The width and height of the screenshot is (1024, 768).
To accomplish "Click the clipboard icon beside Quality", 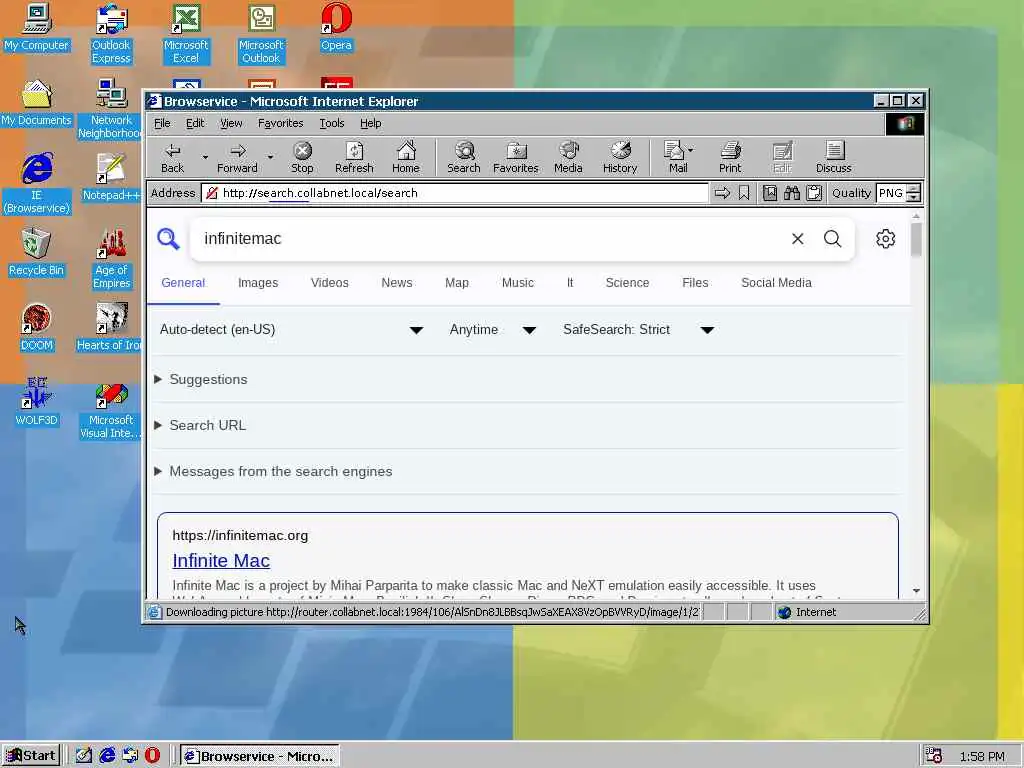I will tap(814, 193).
